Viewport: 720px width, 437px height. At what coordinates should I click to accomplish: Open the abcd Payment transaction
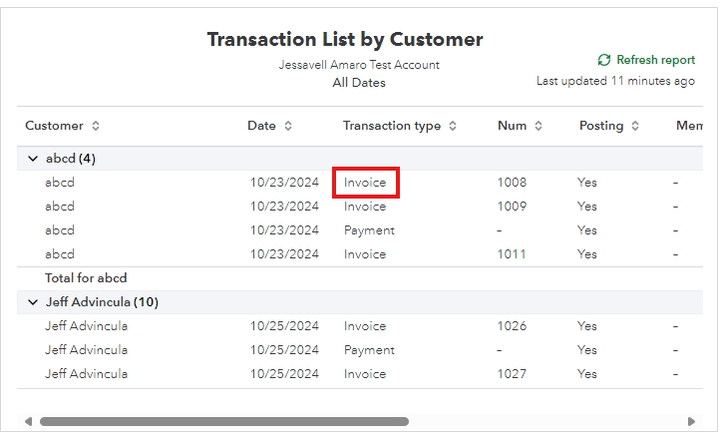pos(369,230)
